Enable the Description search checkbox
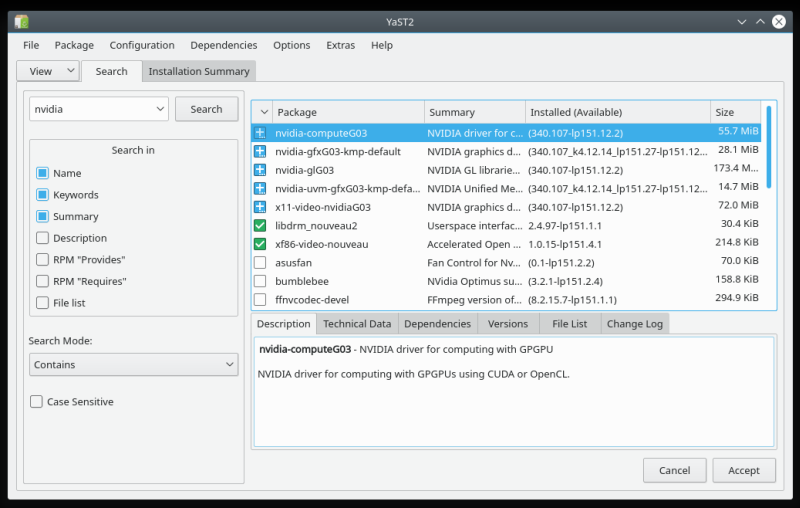 coord(42,238)
